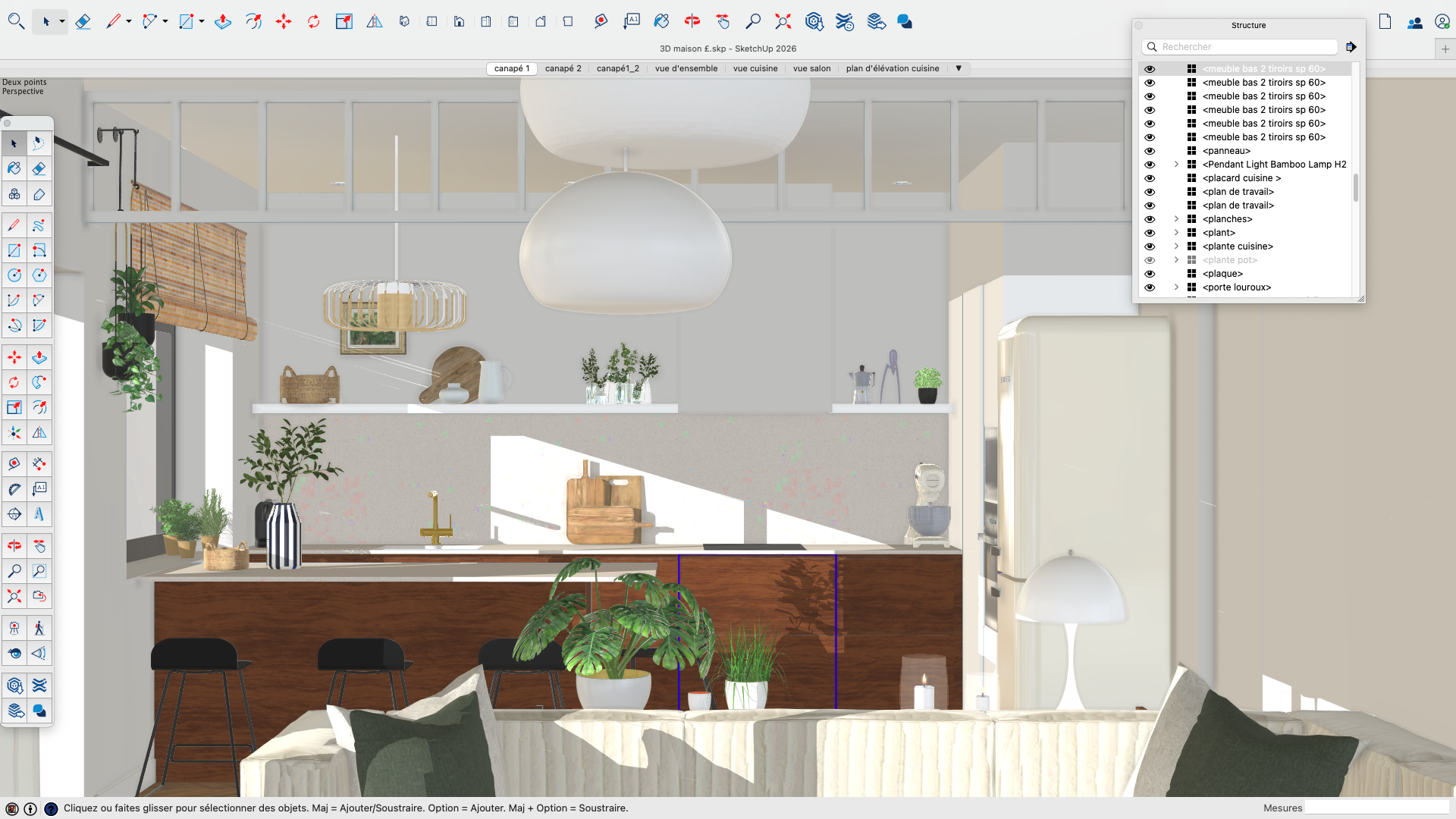Select the Eraser tool in the top toolbar
The height and width of the screenshot is (819, 1456).
pos(83,21)
